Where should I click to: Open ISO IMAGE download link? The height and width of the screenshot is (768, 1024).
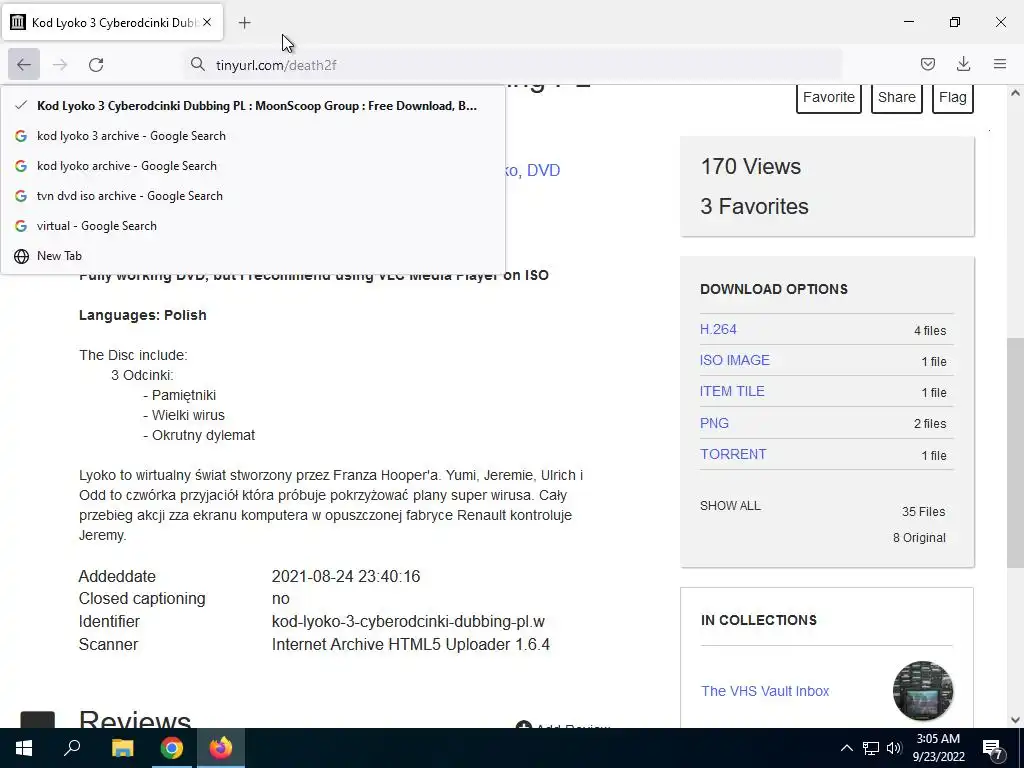pos(735,360)
